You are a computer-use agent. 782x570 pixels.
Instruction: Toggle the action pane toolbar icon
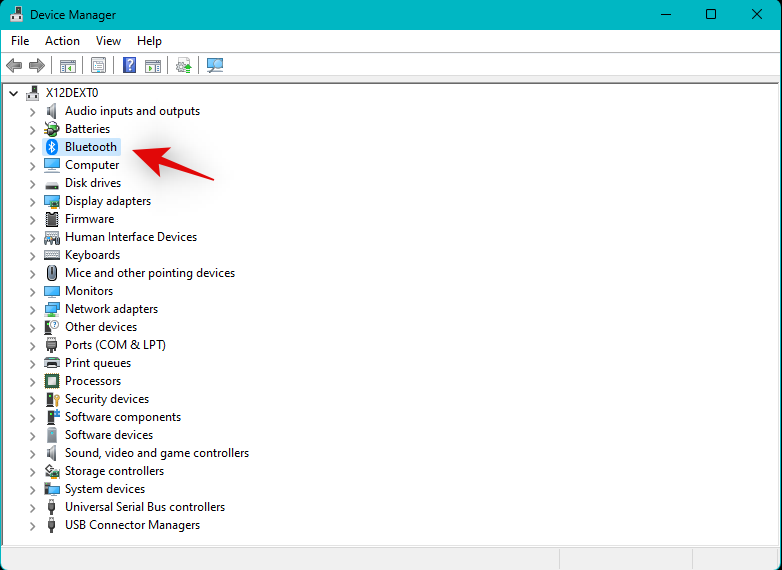(153, 65)
